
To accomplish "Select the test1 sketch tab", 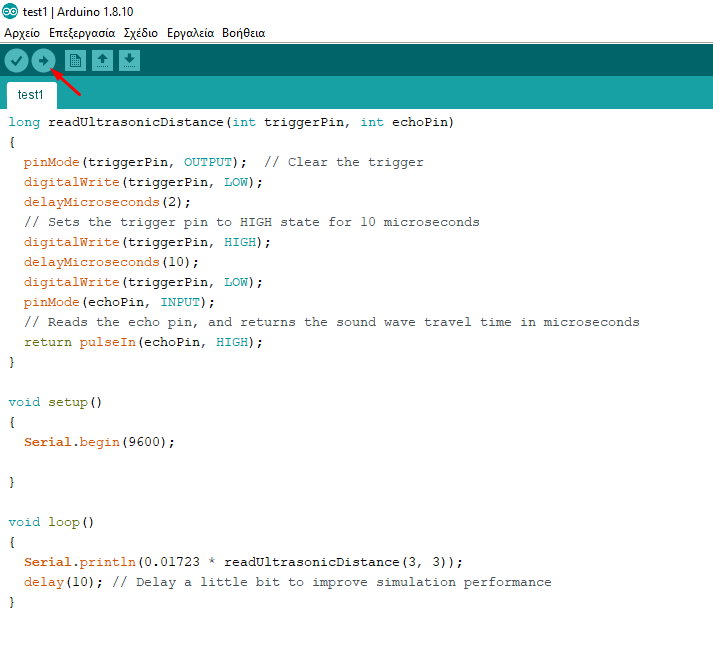I will tap(31, 95).
